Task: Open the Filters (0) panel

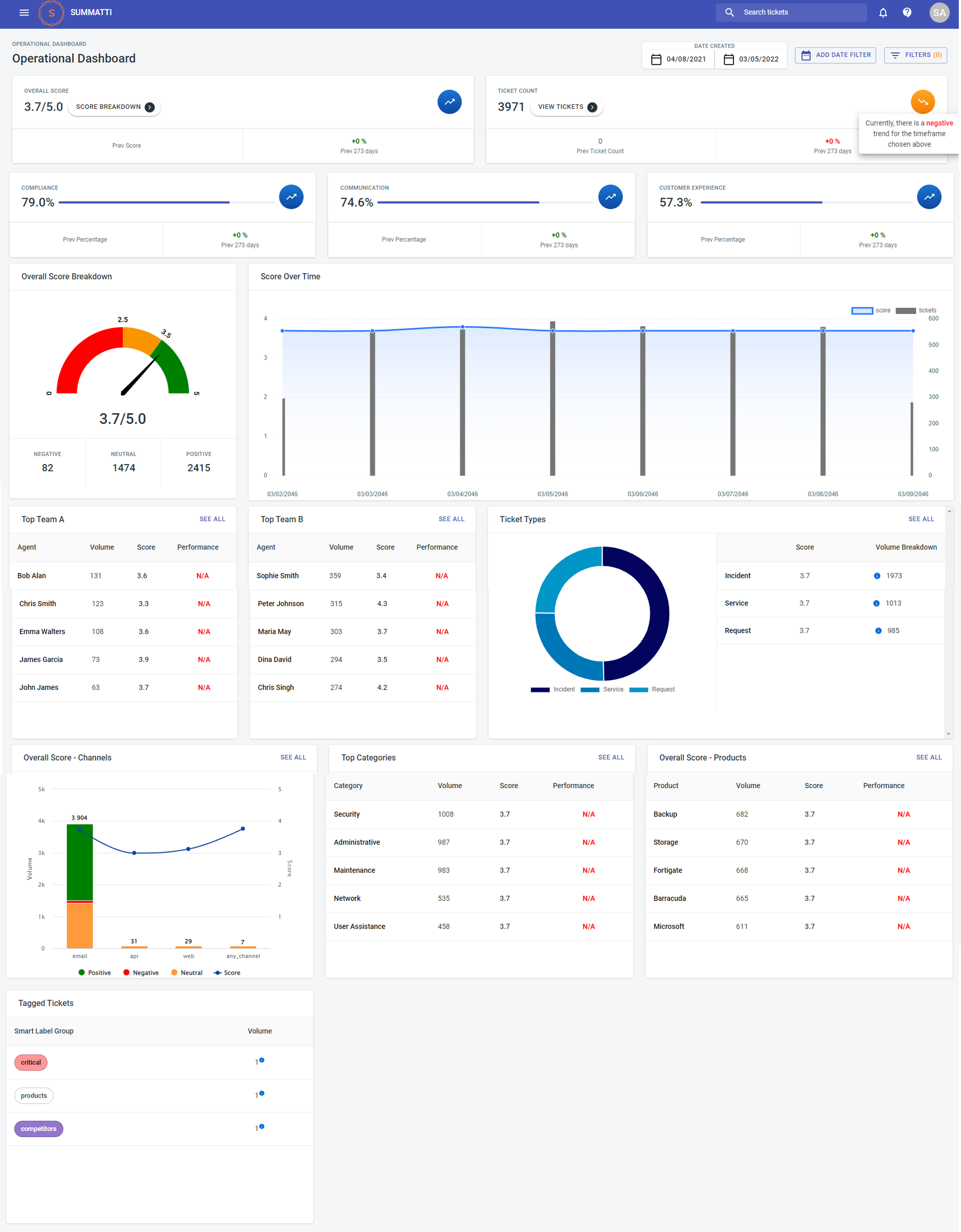Action: [915, 55]
